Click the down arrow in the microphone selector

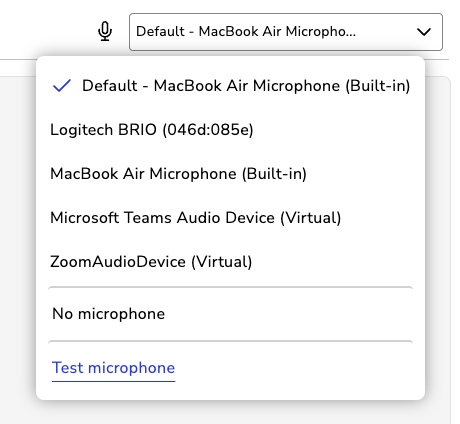click(424, 32)
